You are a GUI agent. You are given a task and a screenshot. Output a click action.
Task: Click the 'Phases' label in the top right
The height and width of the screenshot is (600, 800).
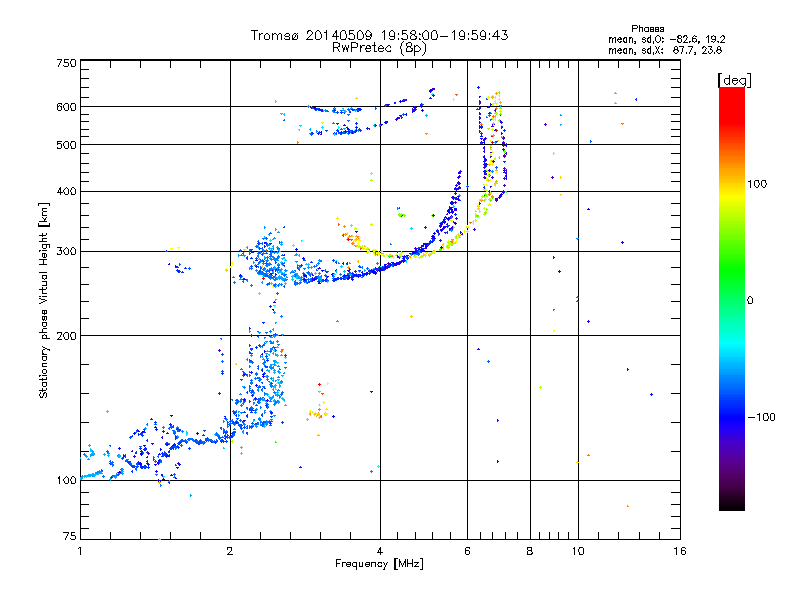point(647,29)
